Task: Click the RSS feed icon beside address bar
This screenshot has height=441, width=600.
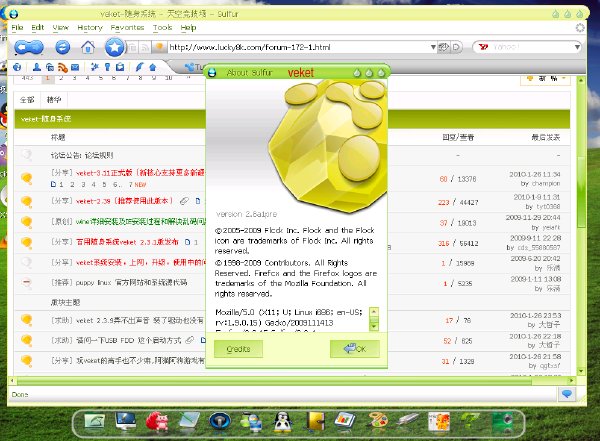Action: 145,47
